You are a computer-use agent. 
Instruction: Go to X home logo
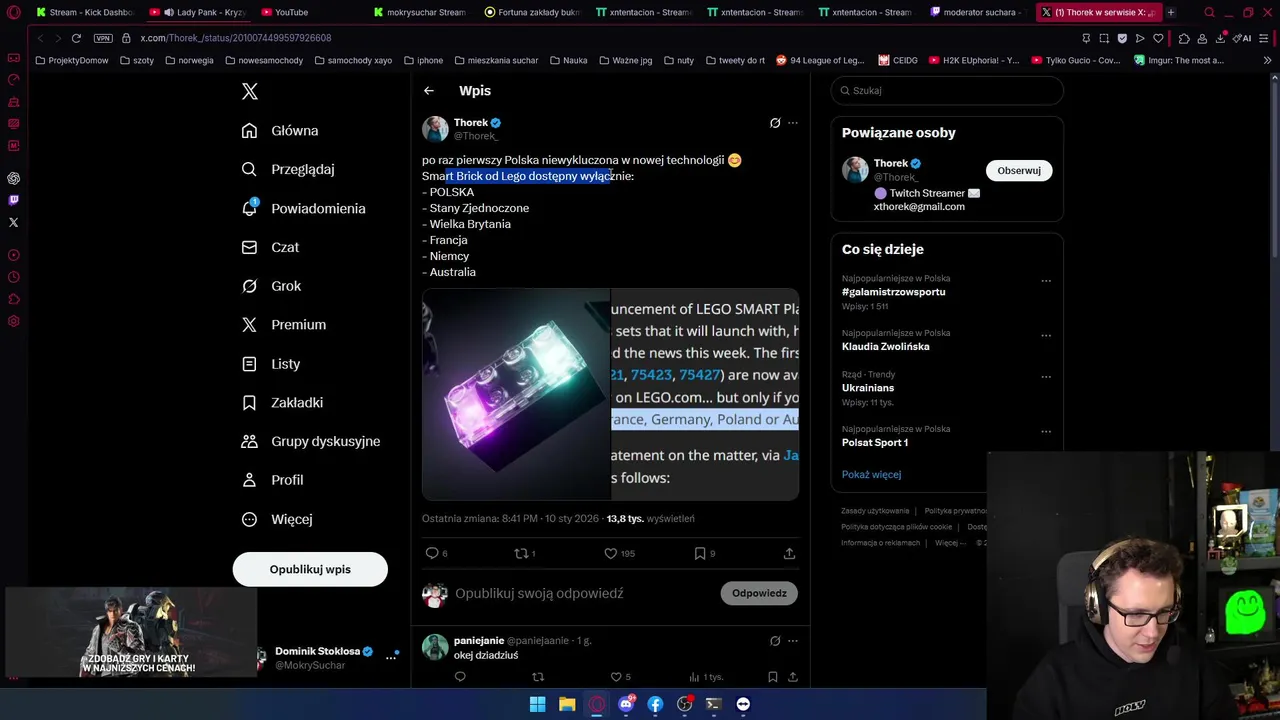pos(250,91)
